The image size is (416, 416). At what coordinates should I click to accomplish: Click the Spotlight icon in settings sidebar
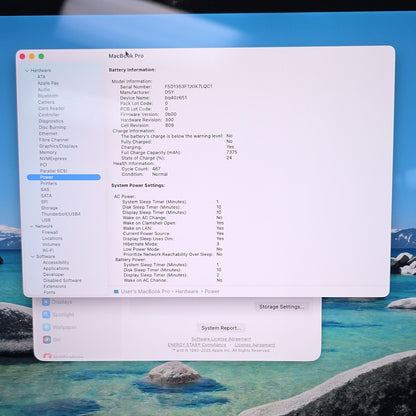click(46, 314)
